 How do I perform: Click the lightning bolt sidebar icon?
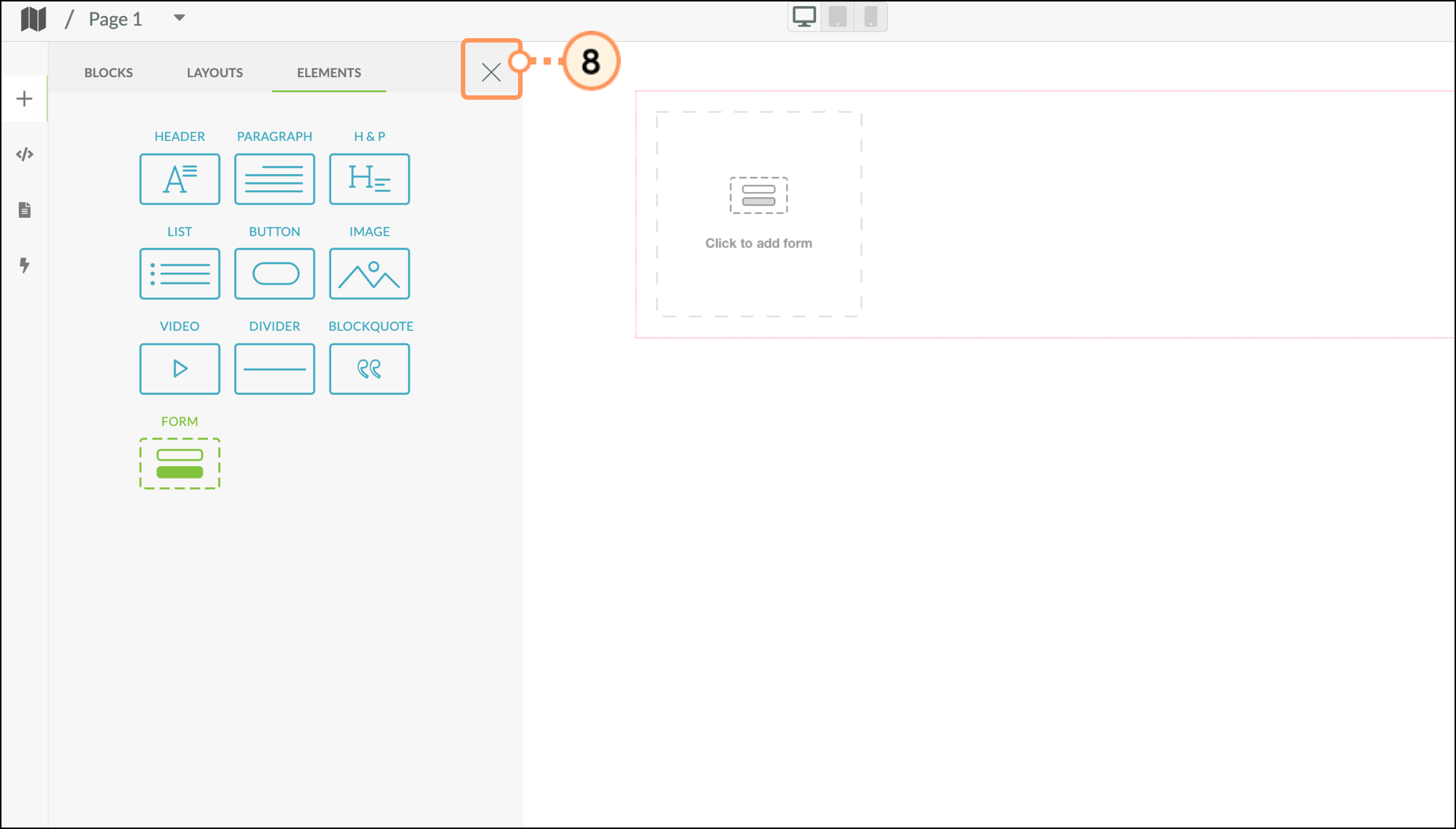[x=24, y=265]
